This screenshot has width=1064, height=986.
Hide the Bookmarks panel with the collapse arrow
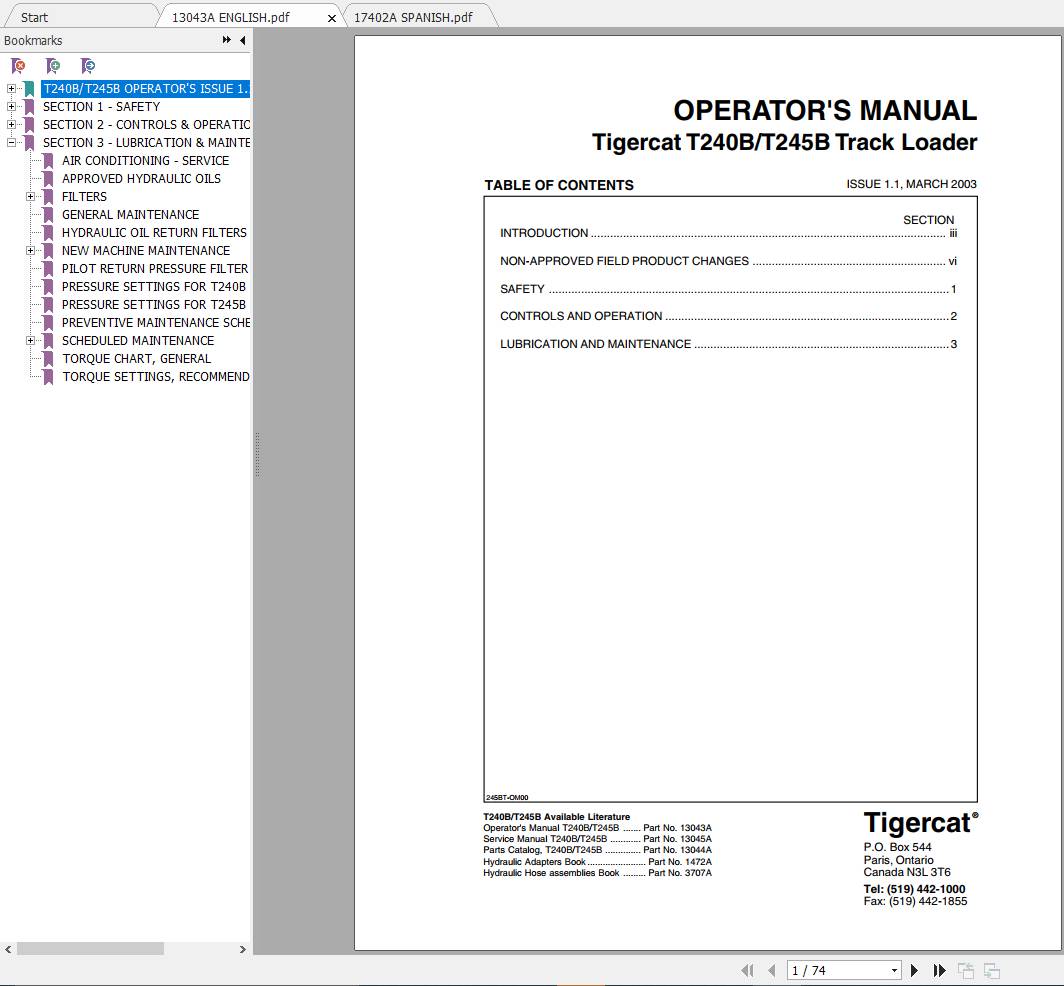click(x=241, y=40)
